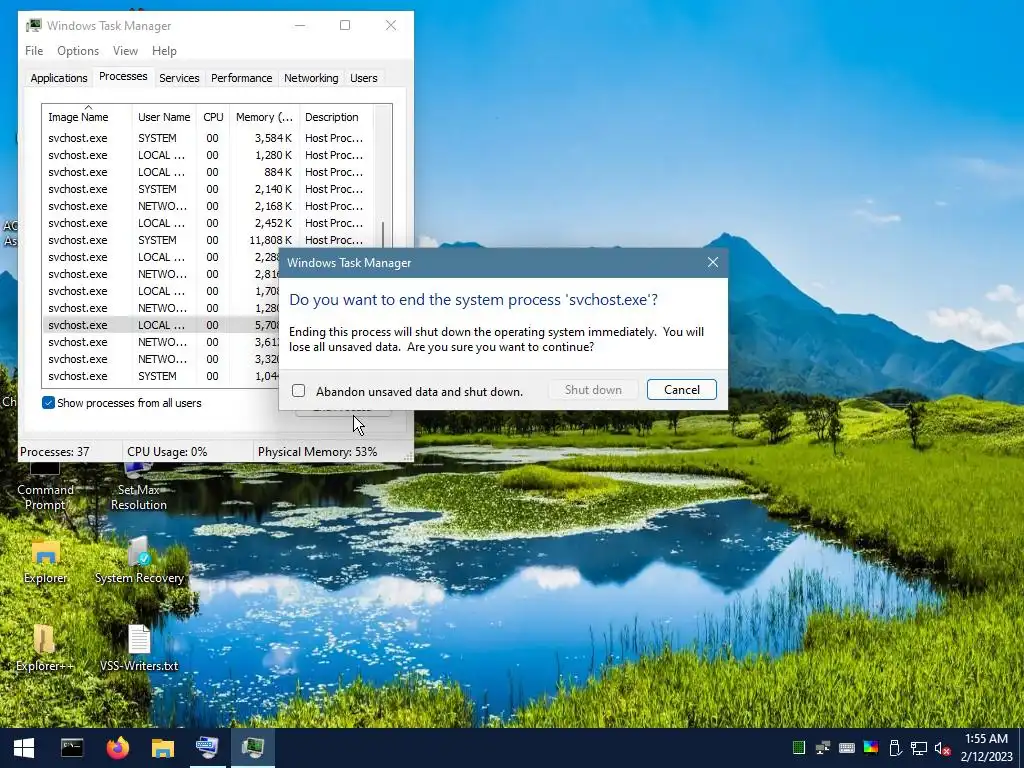This screenshot has height=768, width=1024.
Task: Click the Shut down button
Action: coord(593,390)
